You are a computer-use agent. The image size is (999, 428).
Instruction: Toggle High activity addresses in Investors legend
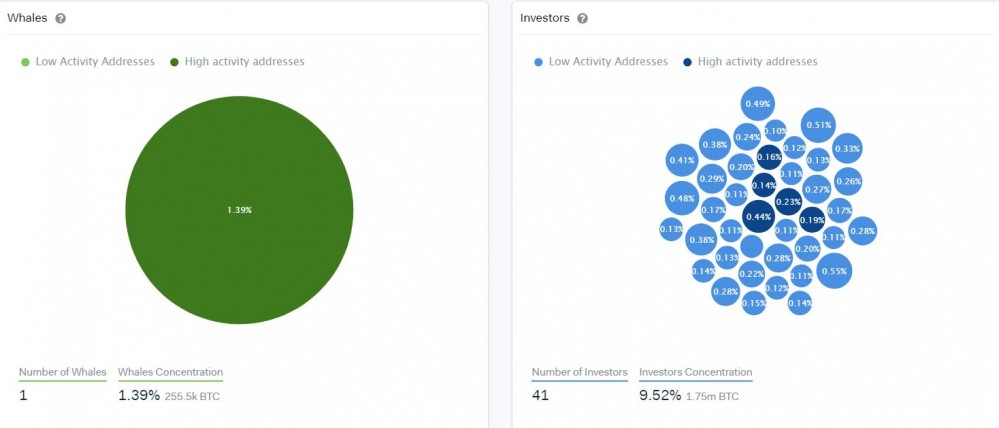(750, 62)
